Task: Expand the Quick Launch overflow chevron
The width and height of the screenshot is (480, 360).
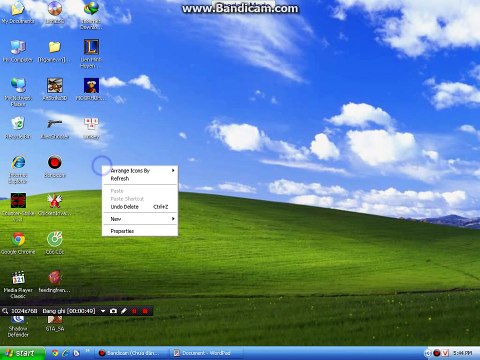Action: click(88, 351)
